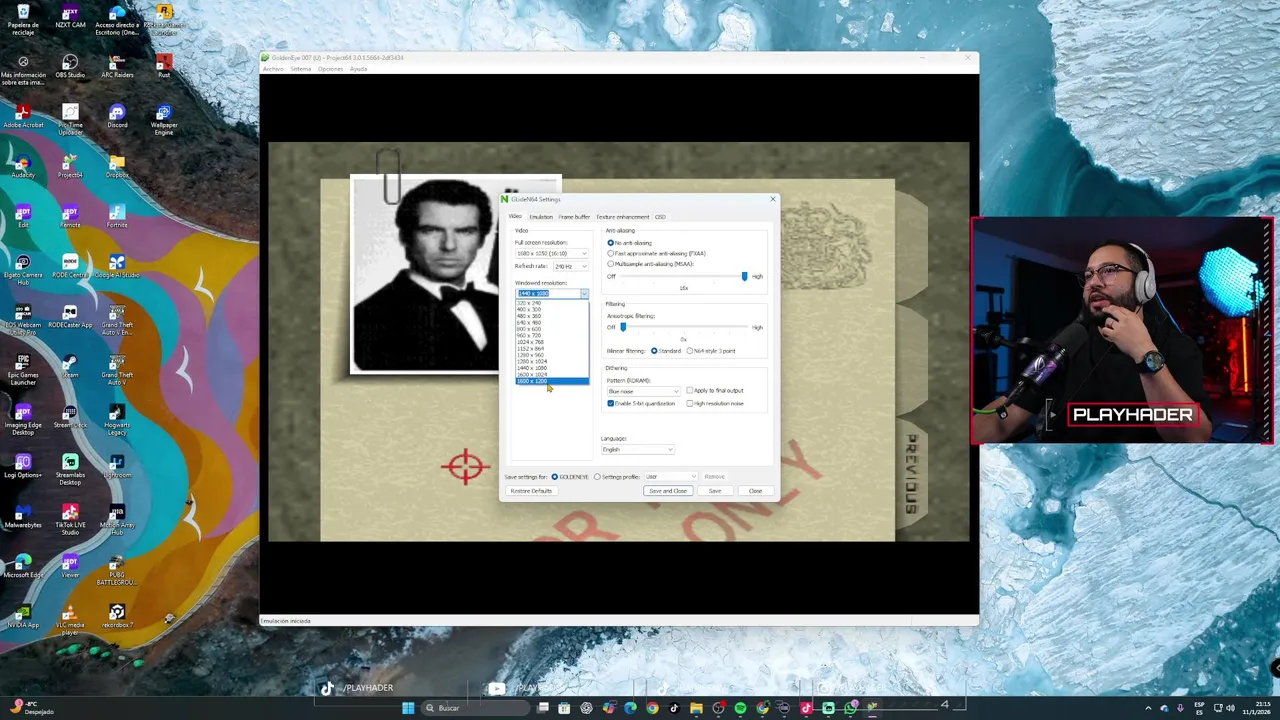Open the Malwarebytes desktop icon
Viewport: 1280px width, 720px height.
23,516
